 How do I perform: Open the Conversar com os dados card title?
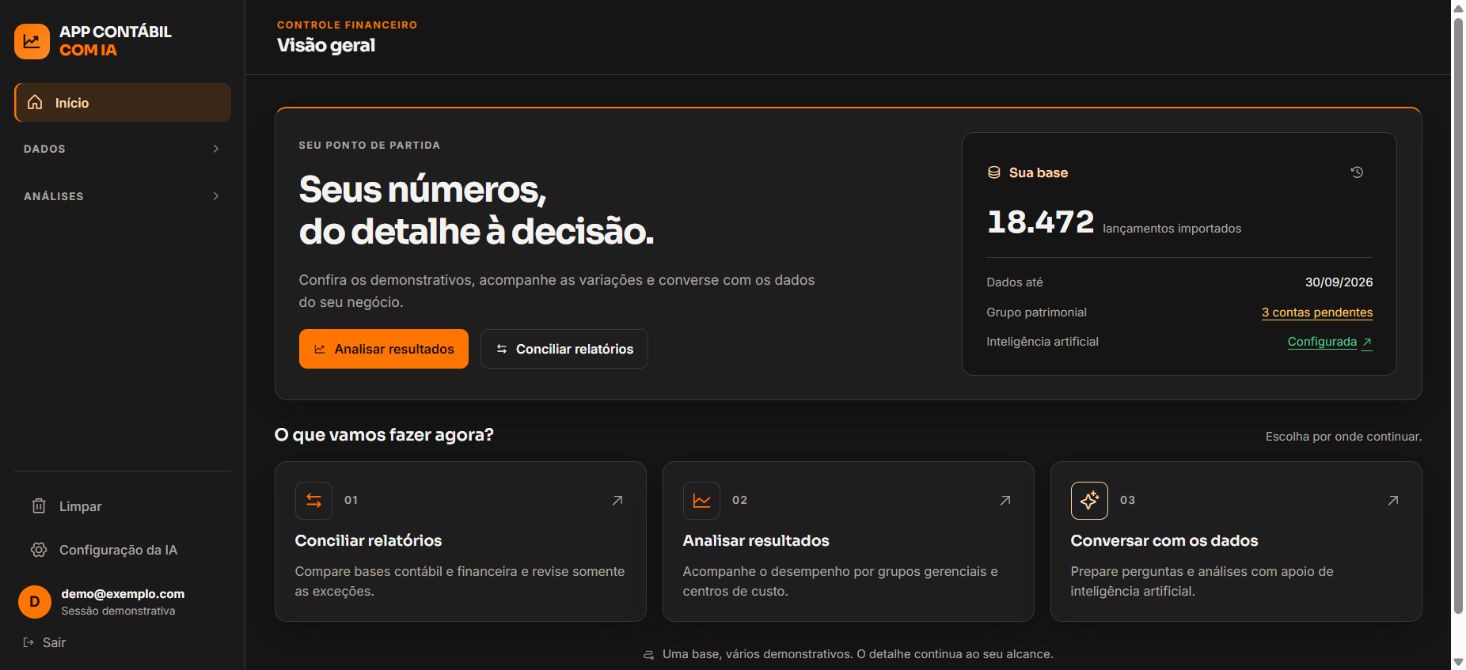1164,540
